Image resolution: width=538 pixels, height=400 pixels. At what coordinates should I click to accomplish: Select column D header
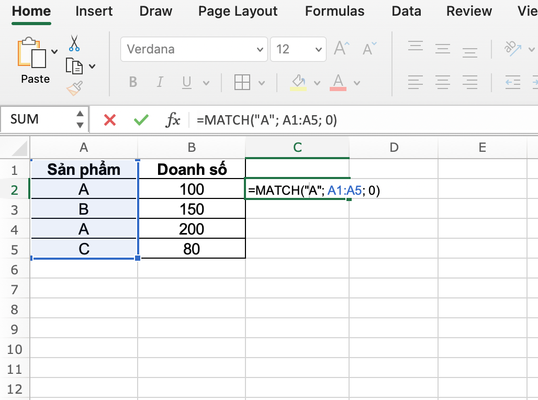394,148
